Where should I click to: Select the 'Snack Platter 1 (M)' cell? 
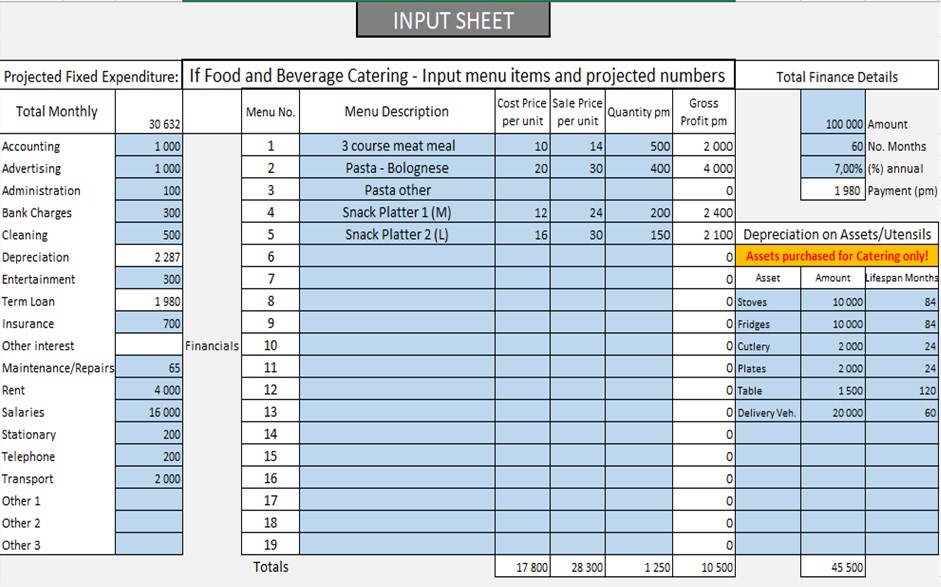[x=397, y=212]
